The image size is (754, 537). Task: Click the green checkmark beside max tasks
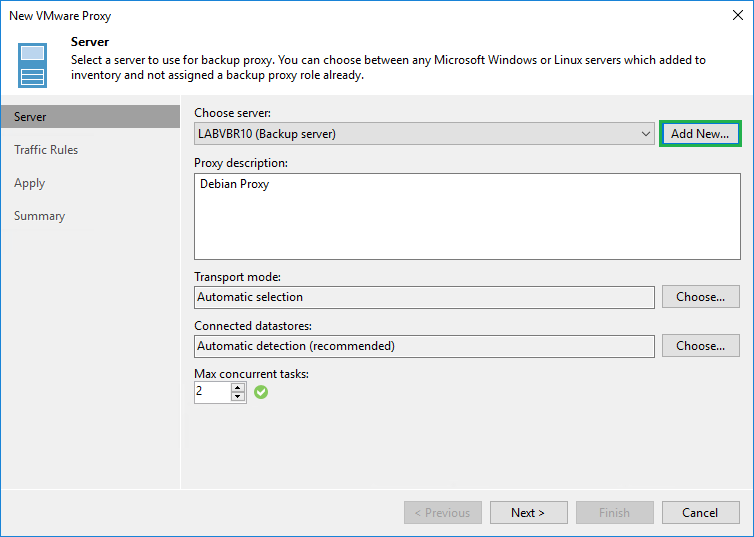(x=261, y=392)
